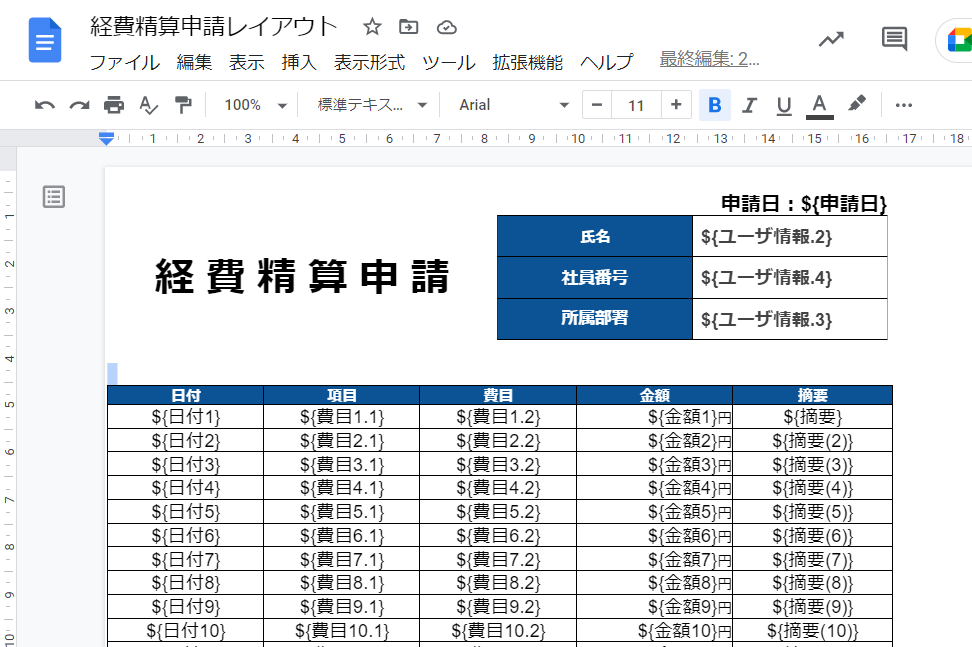
Task: Click the ${日付1} cell
Action: 185,416
